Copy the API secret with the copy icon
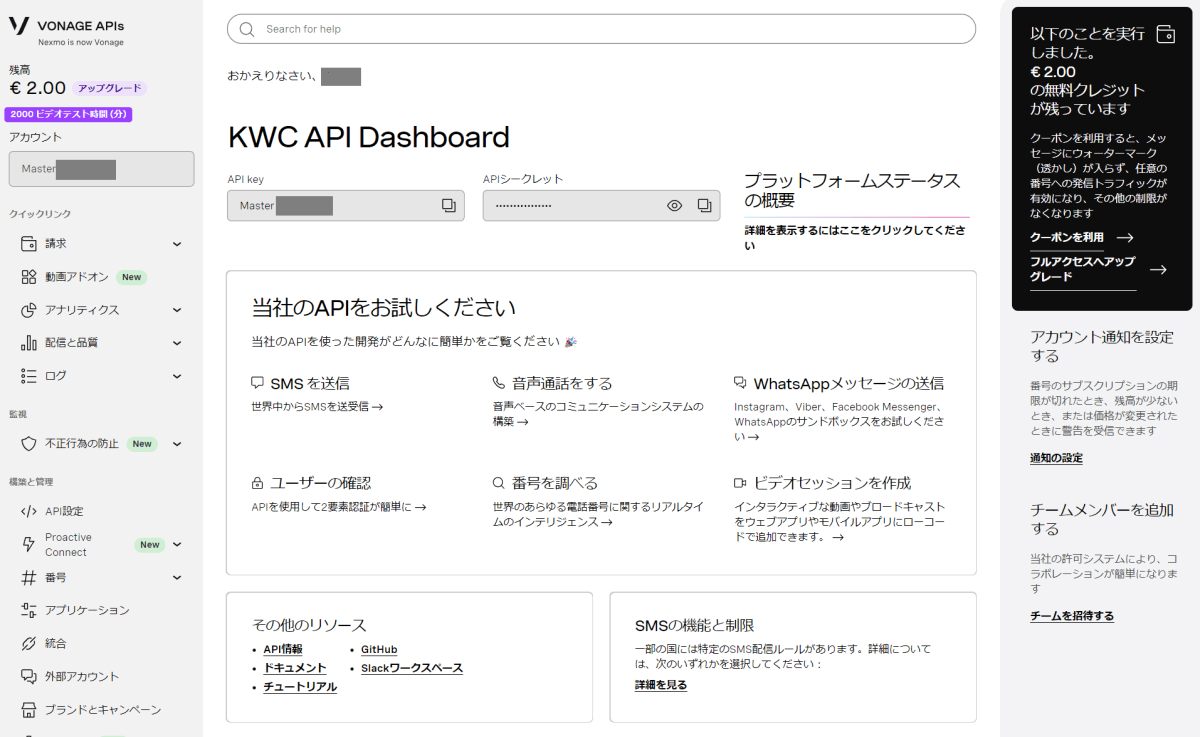This screenshot has width=1200, height=737. [704, 205]
